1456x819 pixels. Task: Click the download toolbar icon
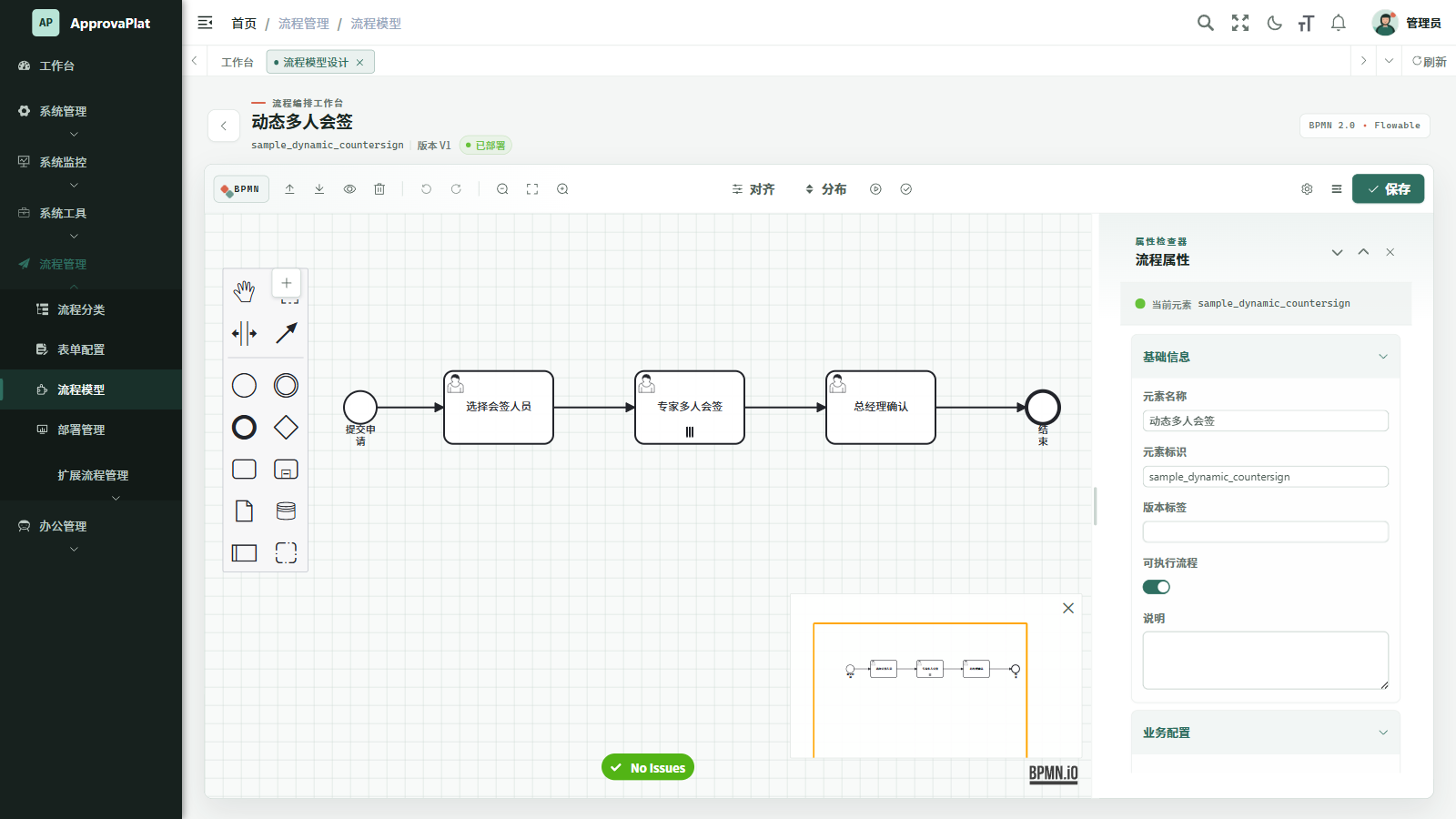(319, 189)
